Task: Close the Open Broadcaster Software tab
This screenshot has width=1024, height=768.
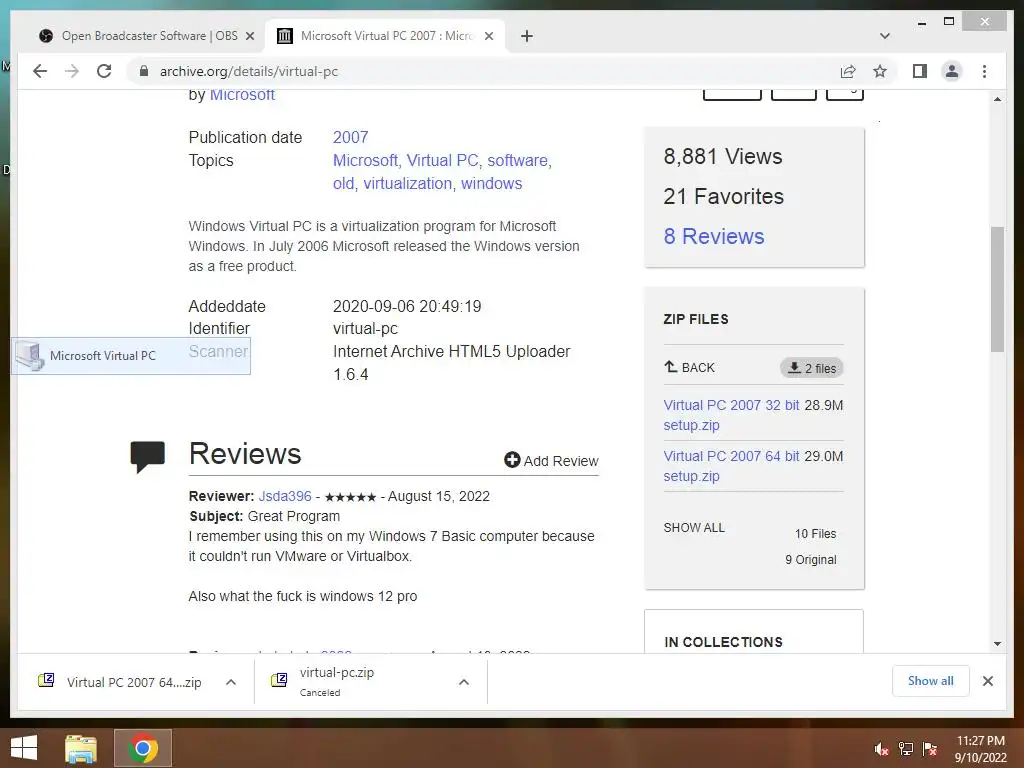Action: tap(249, 36)
